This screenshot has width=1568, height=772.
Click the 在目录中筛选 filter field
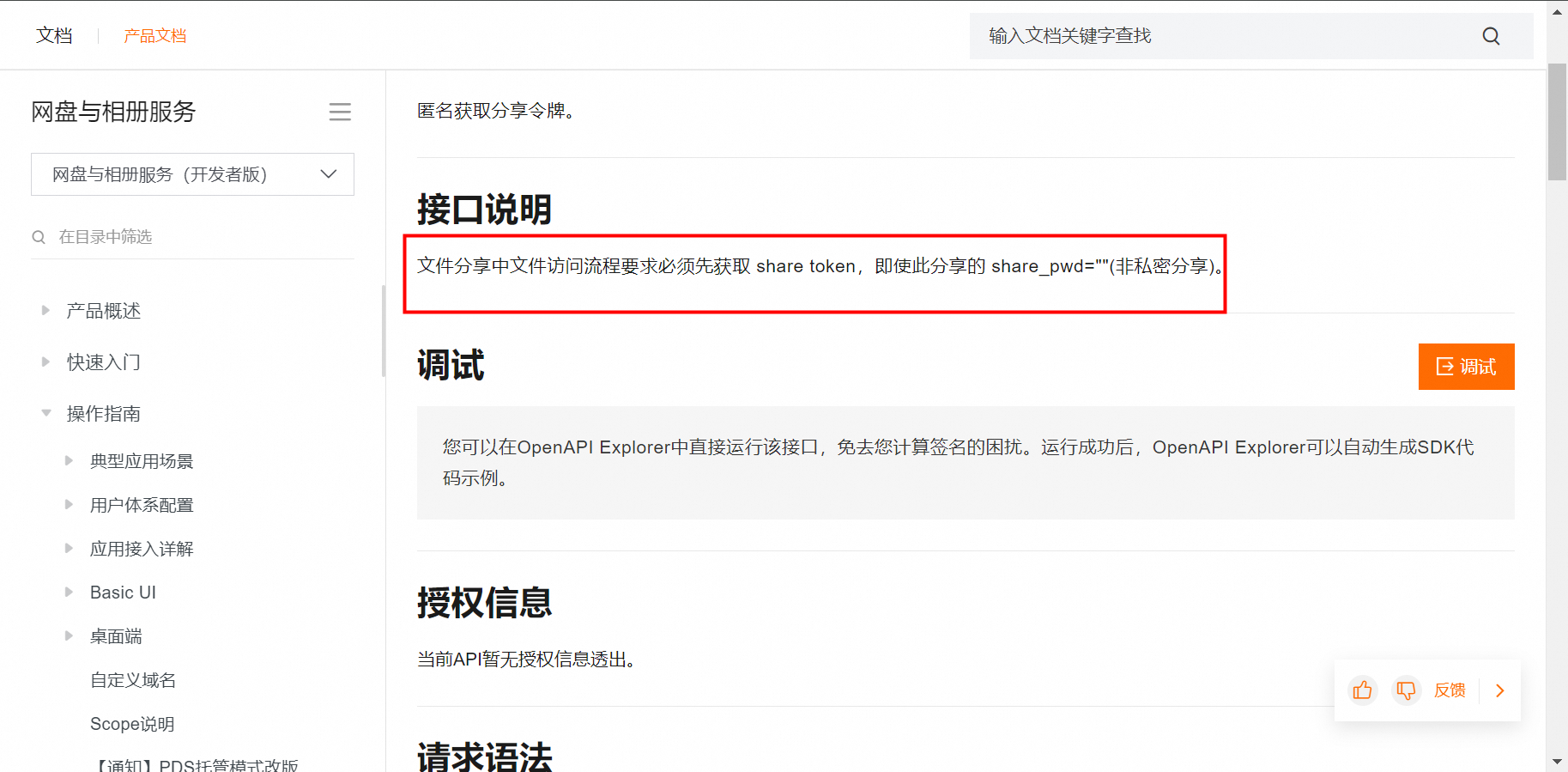click(192, 237)
